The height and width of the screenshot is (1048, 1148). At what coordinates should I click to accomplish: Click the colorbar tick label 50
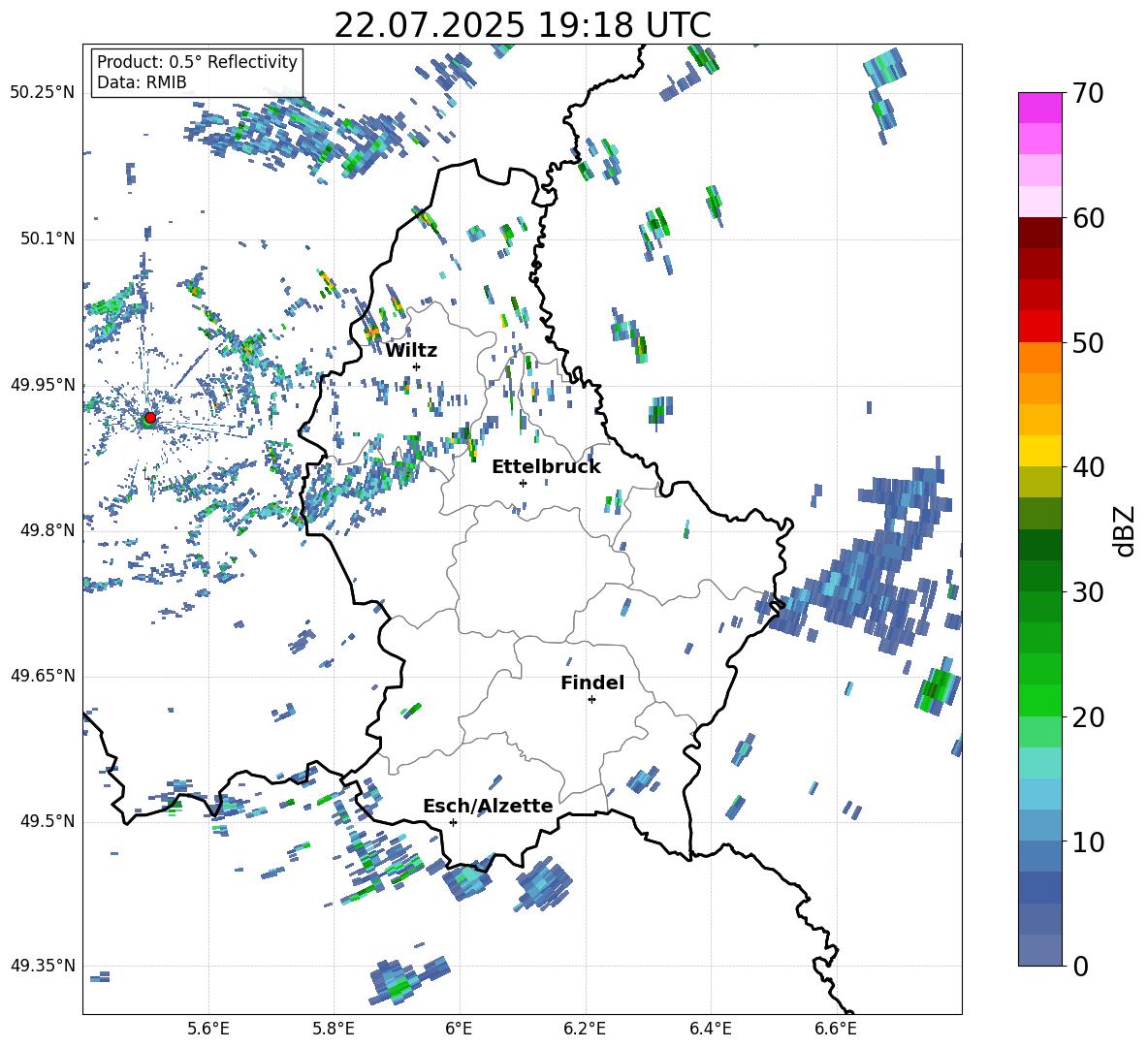1088,342
